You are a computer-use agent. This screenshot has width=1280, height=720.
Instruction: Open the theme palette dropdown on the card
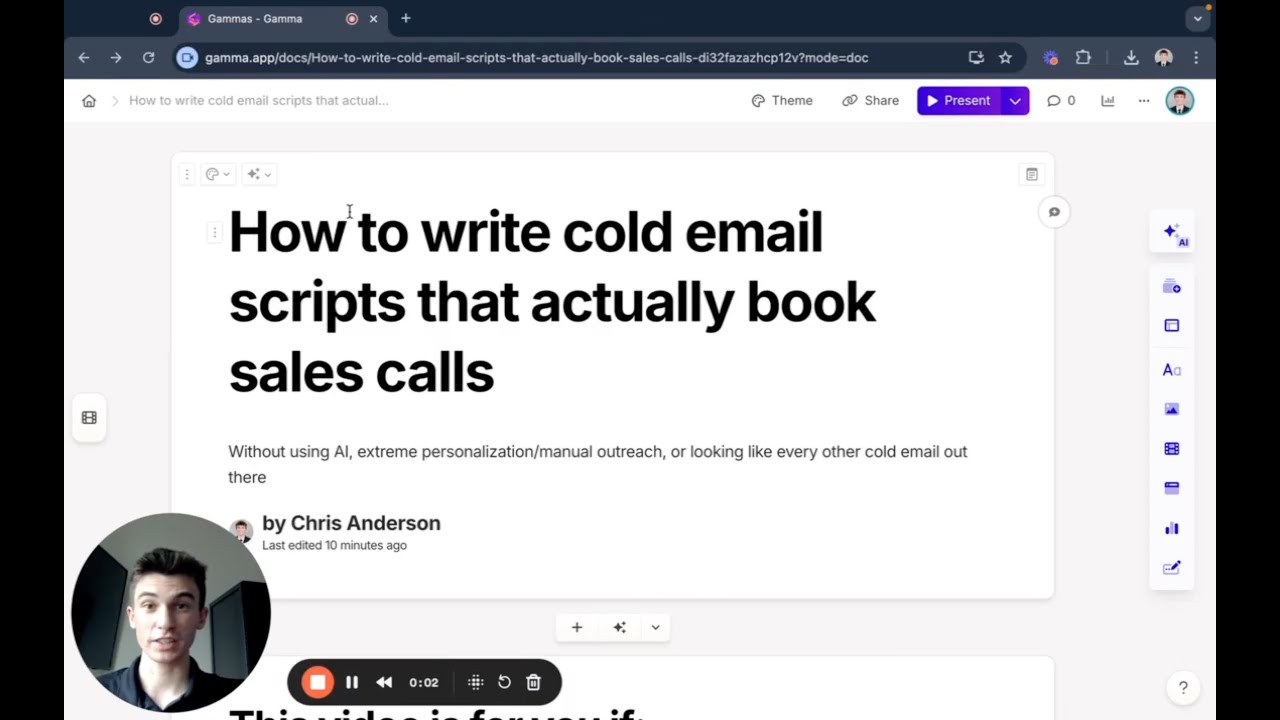click(x=217, y=174)
